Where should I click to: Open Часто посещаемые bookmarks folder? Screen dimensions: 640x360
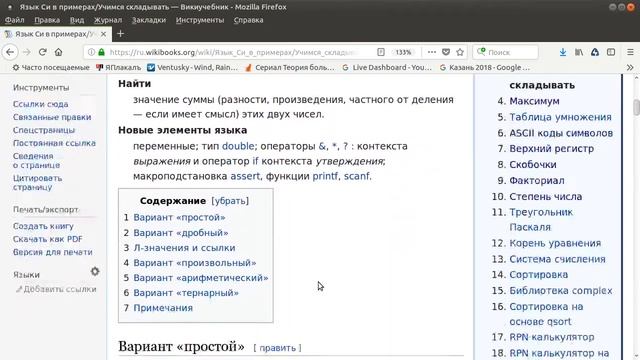coord(51,67)
